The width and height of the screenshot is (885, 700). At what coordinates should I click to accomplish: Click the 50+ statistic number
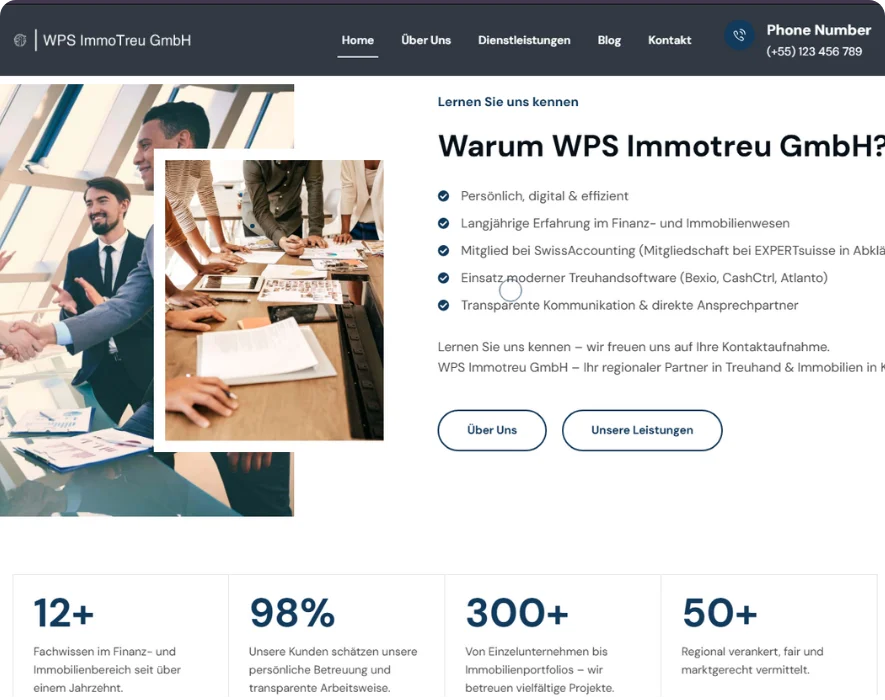(720, 612)
